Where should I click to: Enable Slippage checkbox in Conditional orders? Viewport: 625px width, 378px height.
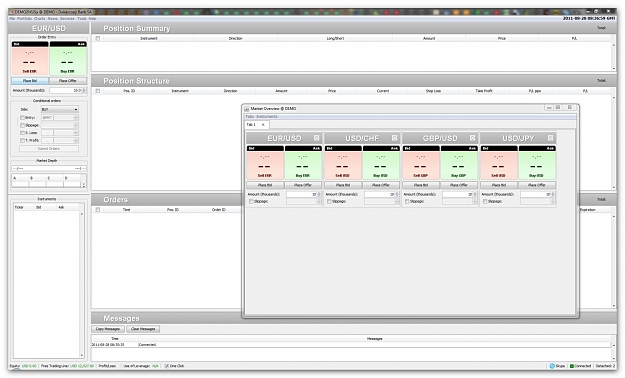22,125
